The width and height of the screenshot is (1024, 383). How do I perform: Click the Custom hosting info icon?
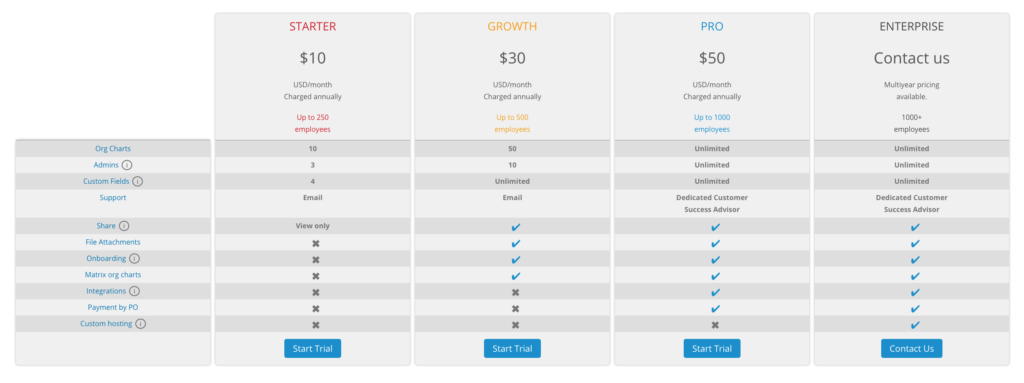(140, 324)
